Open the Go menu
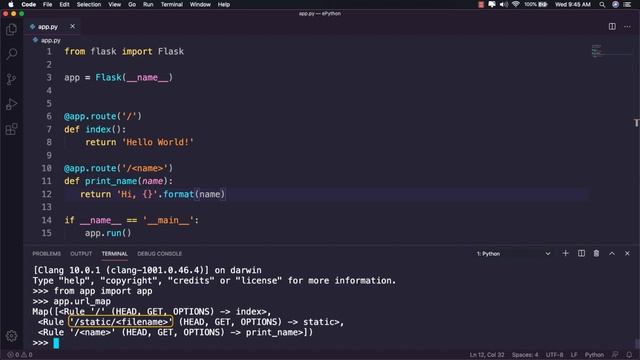 [132, 4]
